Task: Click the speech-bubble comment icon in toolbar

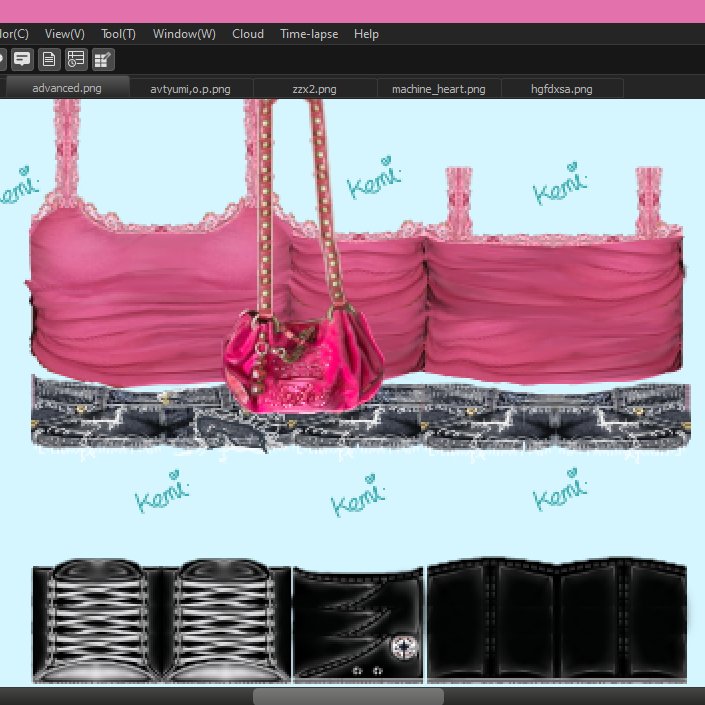Action: click(22, 59)
